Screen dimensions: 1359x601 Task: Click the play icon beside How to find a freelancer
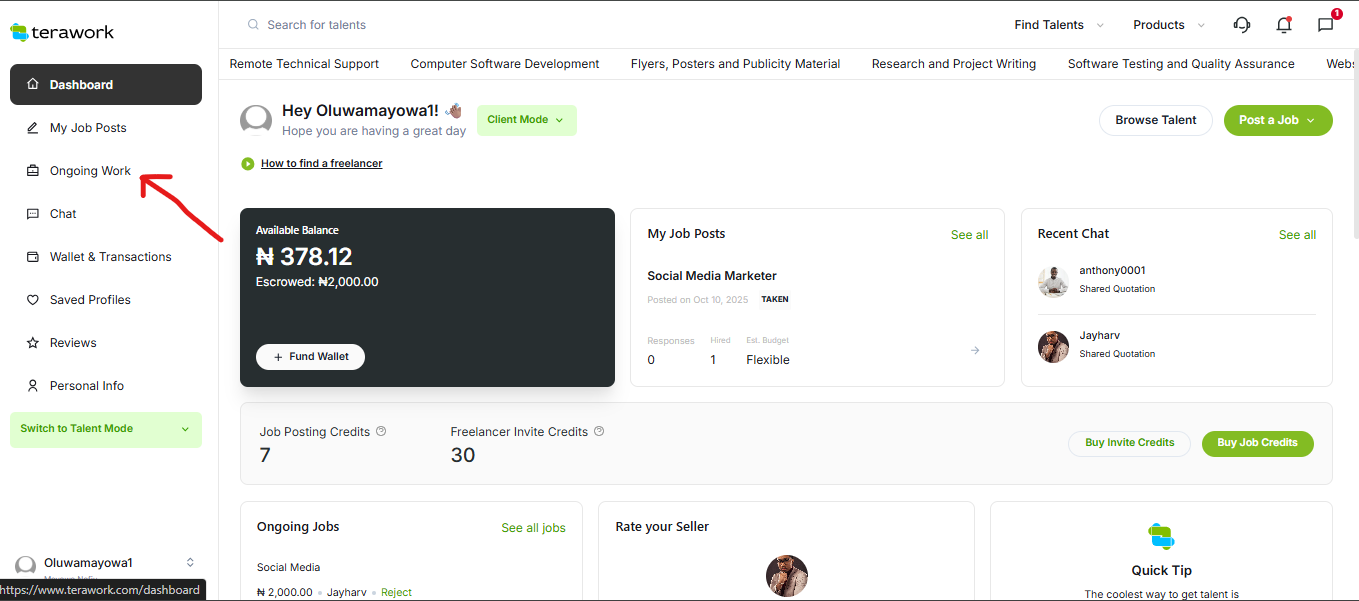[x=247, y=163]
